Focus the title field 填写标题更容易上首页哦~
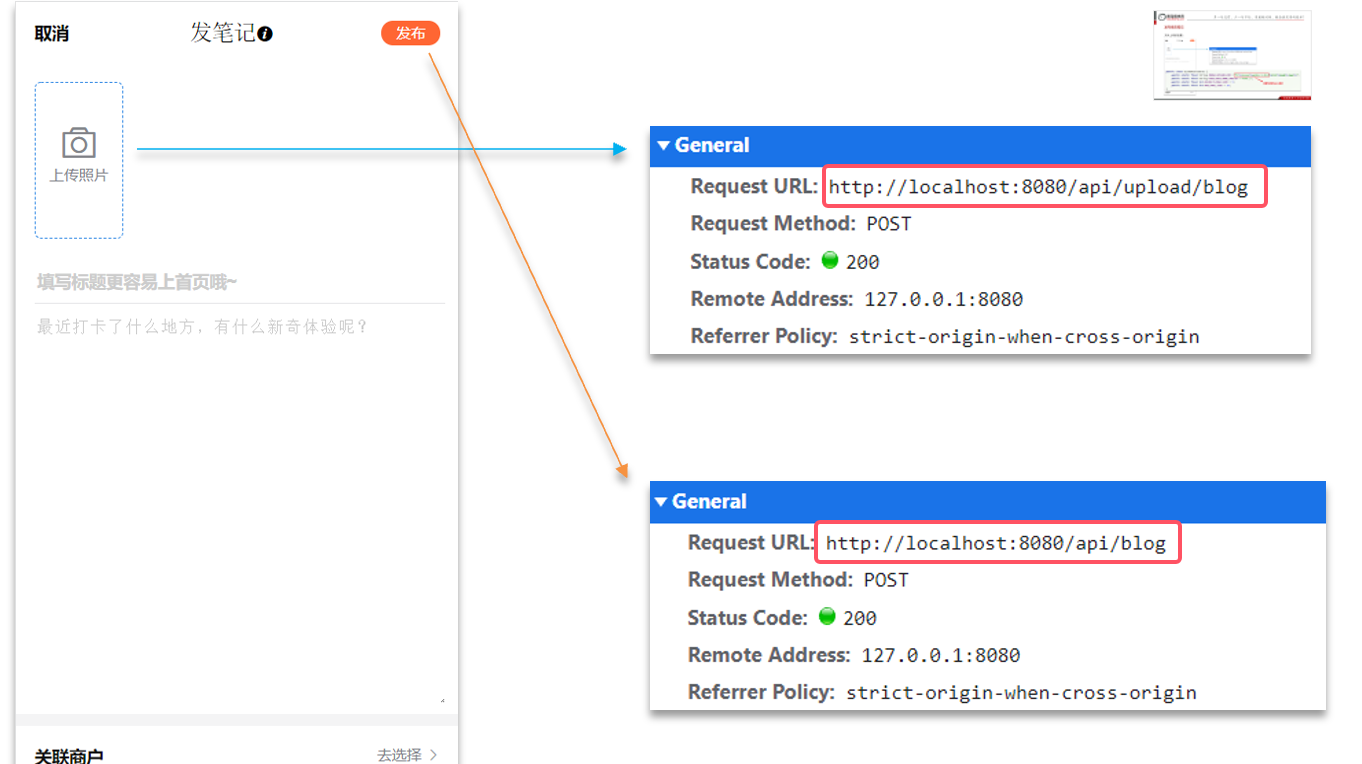The image size is (1362, 764). (x=240, y=283)
